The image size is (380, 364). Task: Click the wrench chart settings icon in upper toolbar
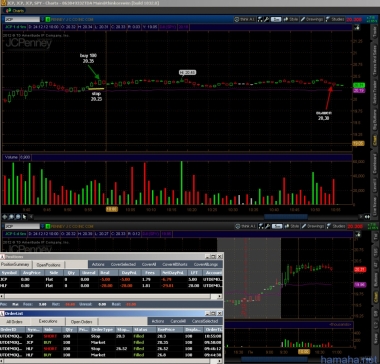click(x=267, y=19)
